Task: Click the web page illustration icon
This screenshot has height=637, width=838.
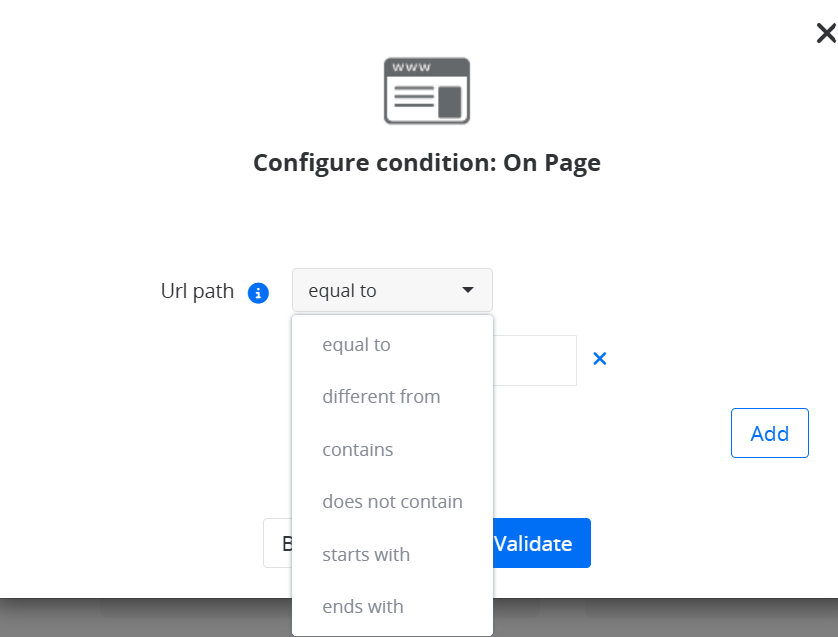Action: pos(427,91)
